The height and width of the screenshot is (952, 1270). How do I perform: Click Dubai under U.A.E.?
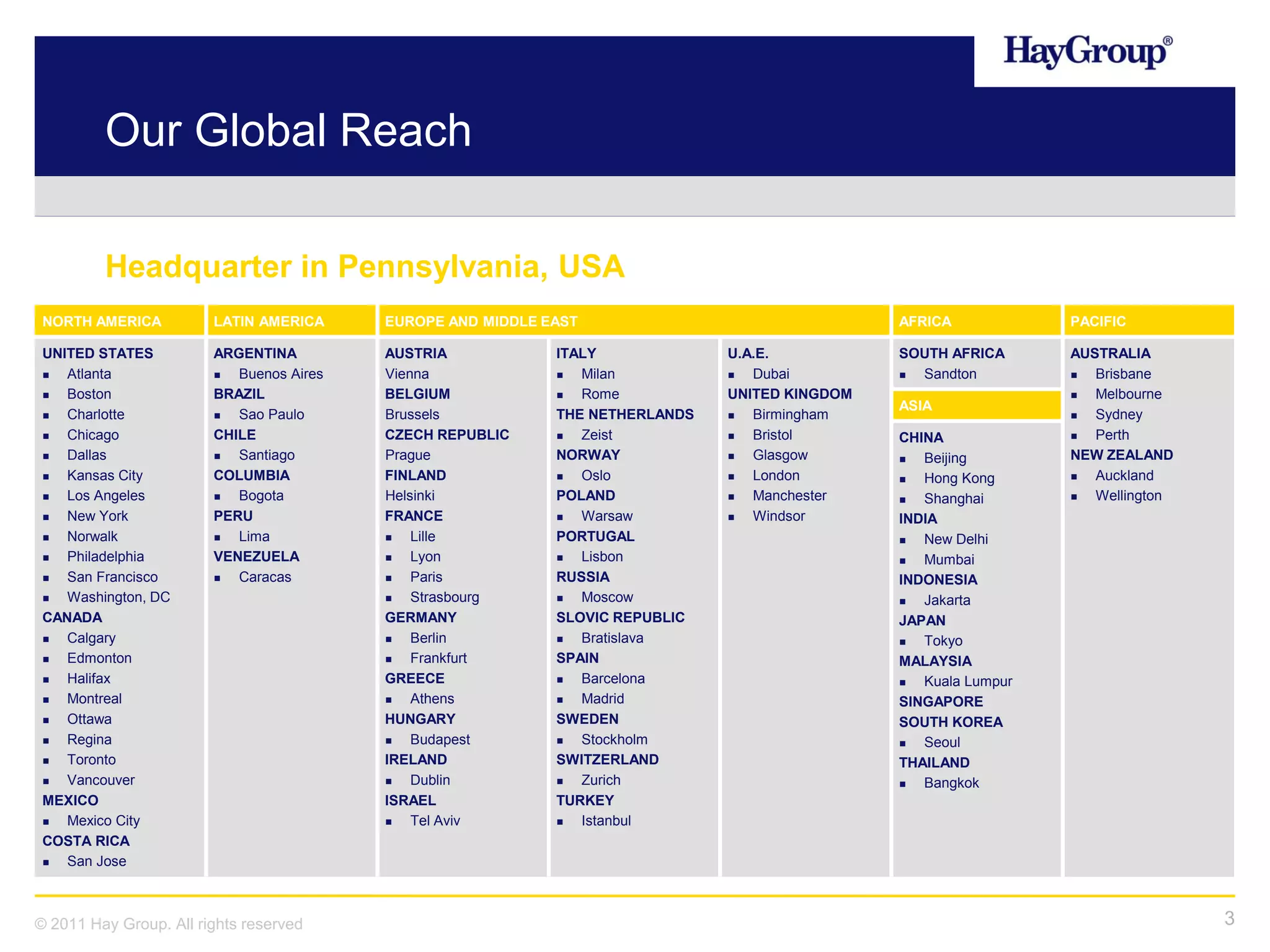coord(771,374)
